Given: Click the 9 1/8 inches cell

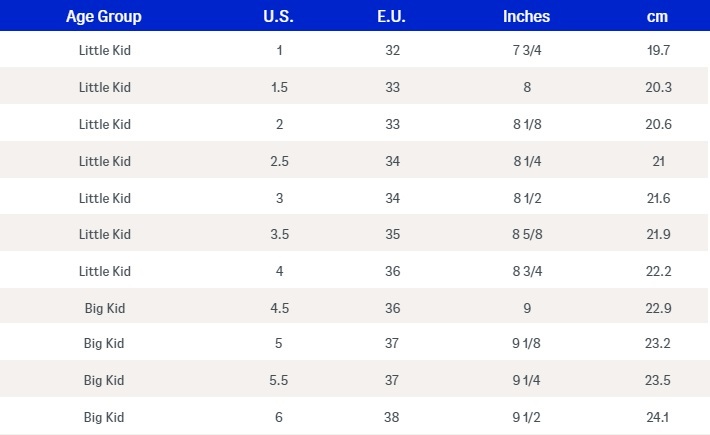Looking at the screenshot, I should click(526, 344).
